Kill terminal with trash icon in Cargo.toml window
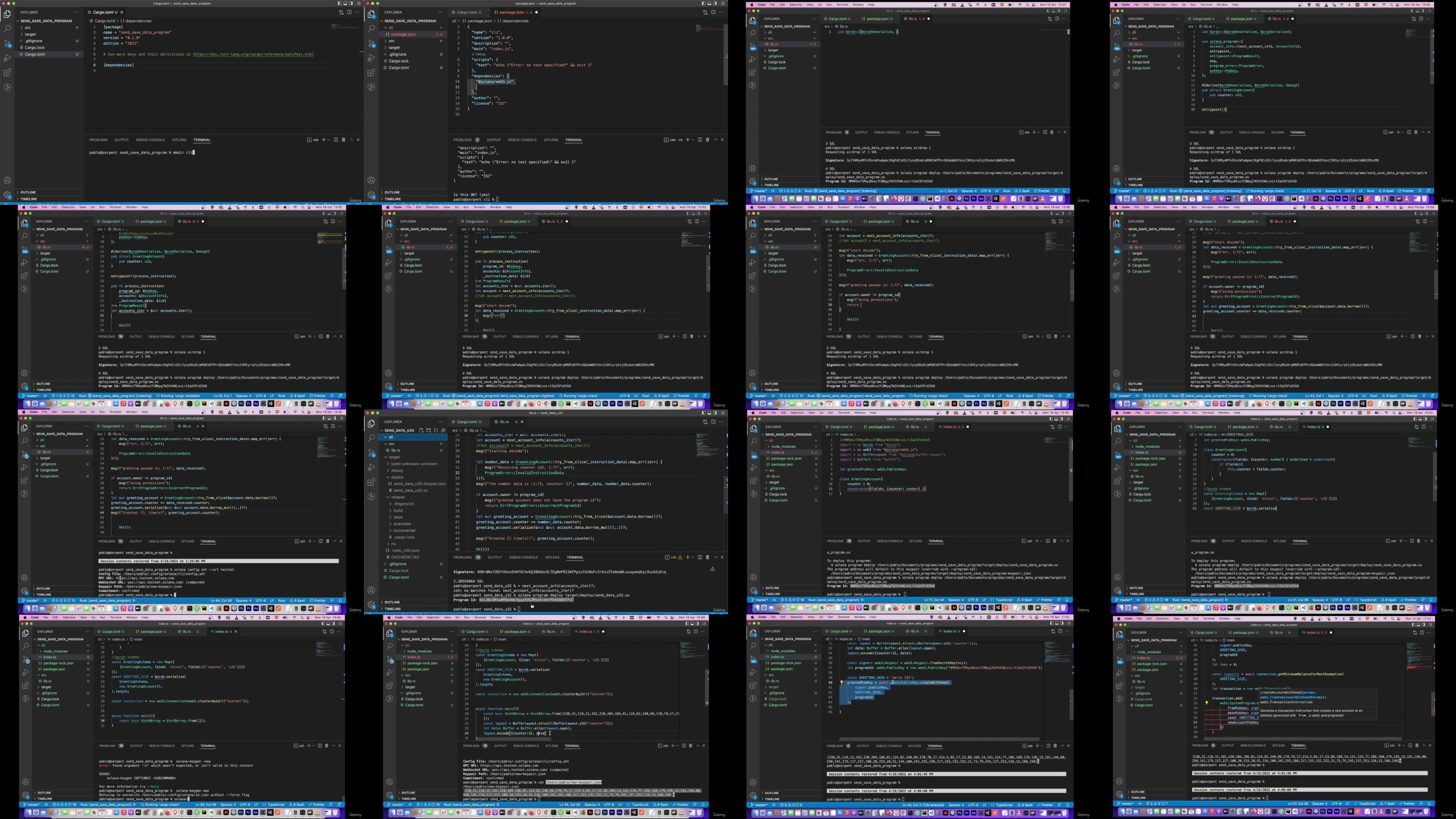The width and height of the screenshot is (1456, 819). click(x=344, y=140)
